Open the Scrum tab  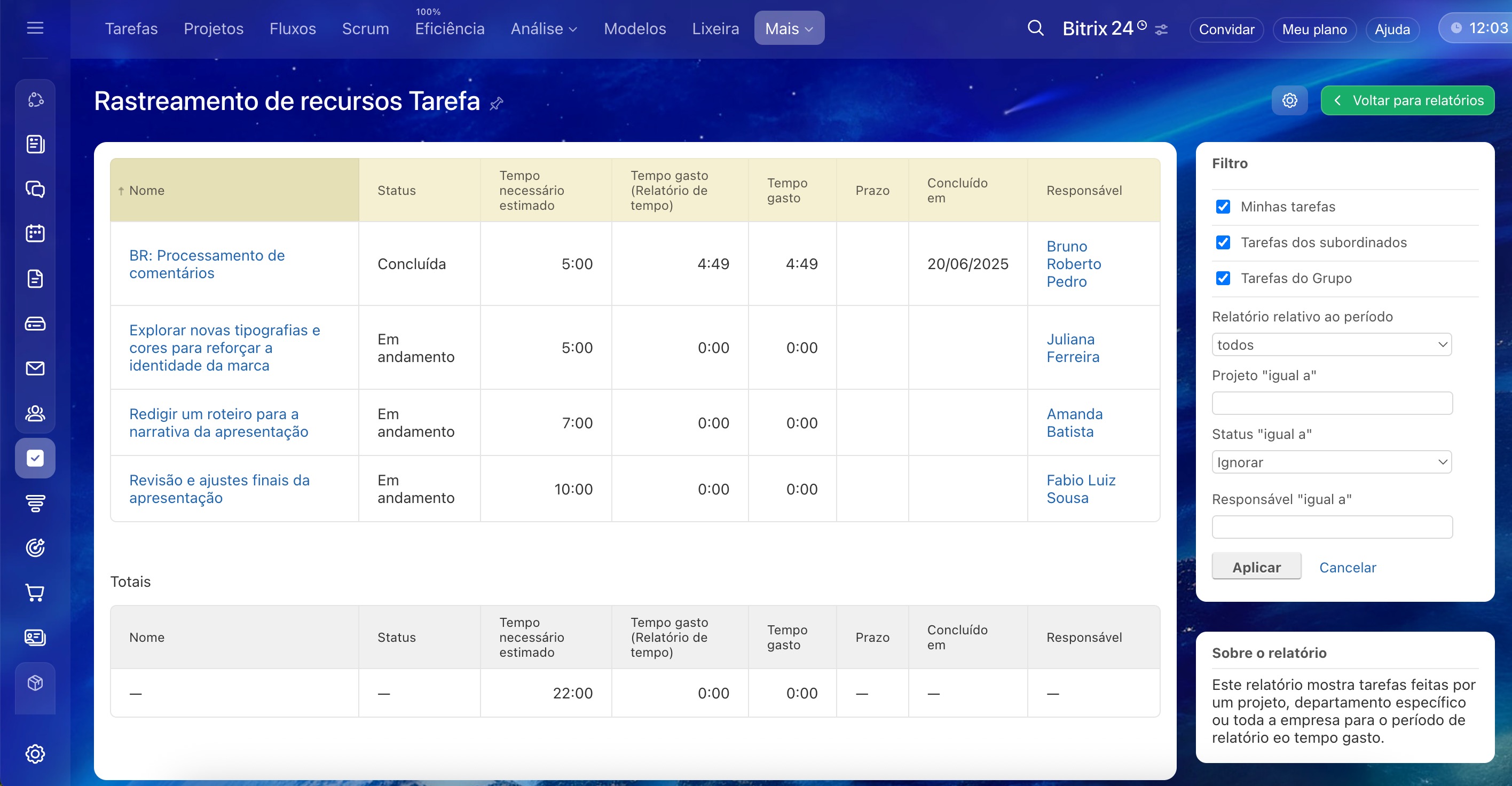tap(365, 28)
